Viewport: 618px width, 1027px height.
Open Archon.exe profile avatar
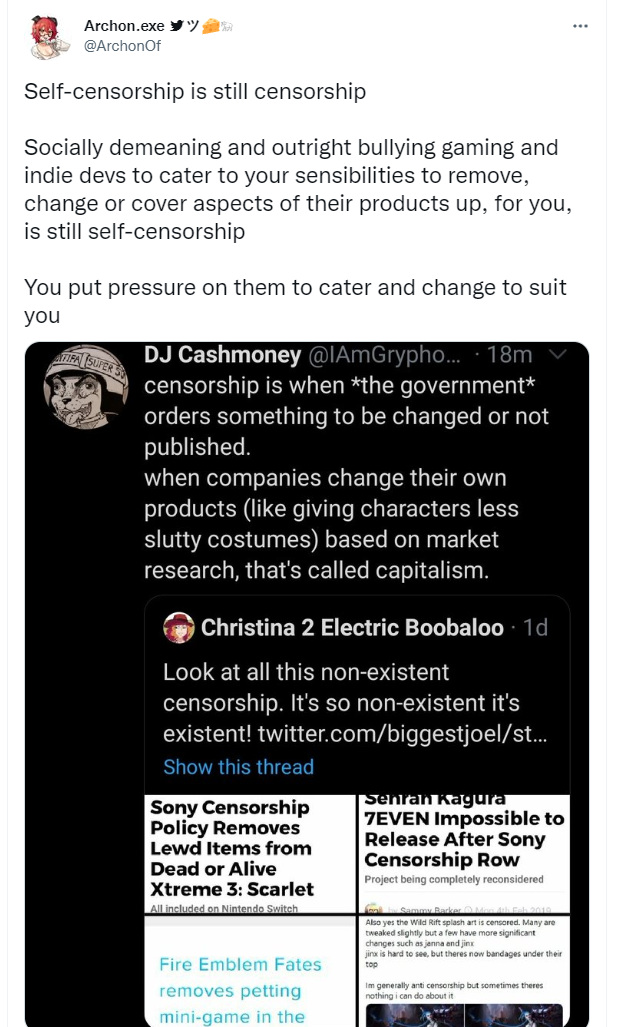point(49,36)
